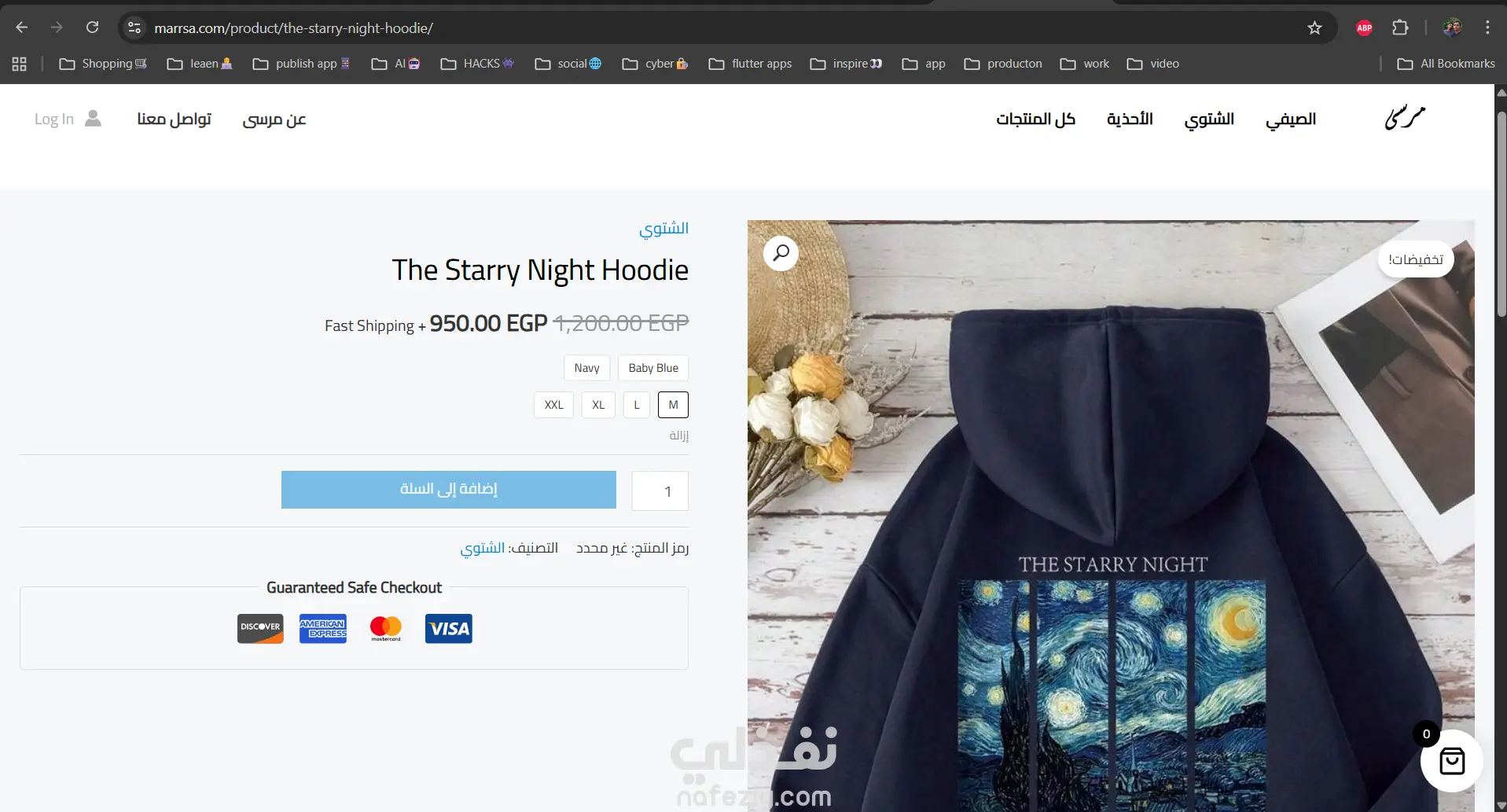Open the الشتوي navigation menu item
The width and height of the screenshot is (1507, 812).
1209,119
